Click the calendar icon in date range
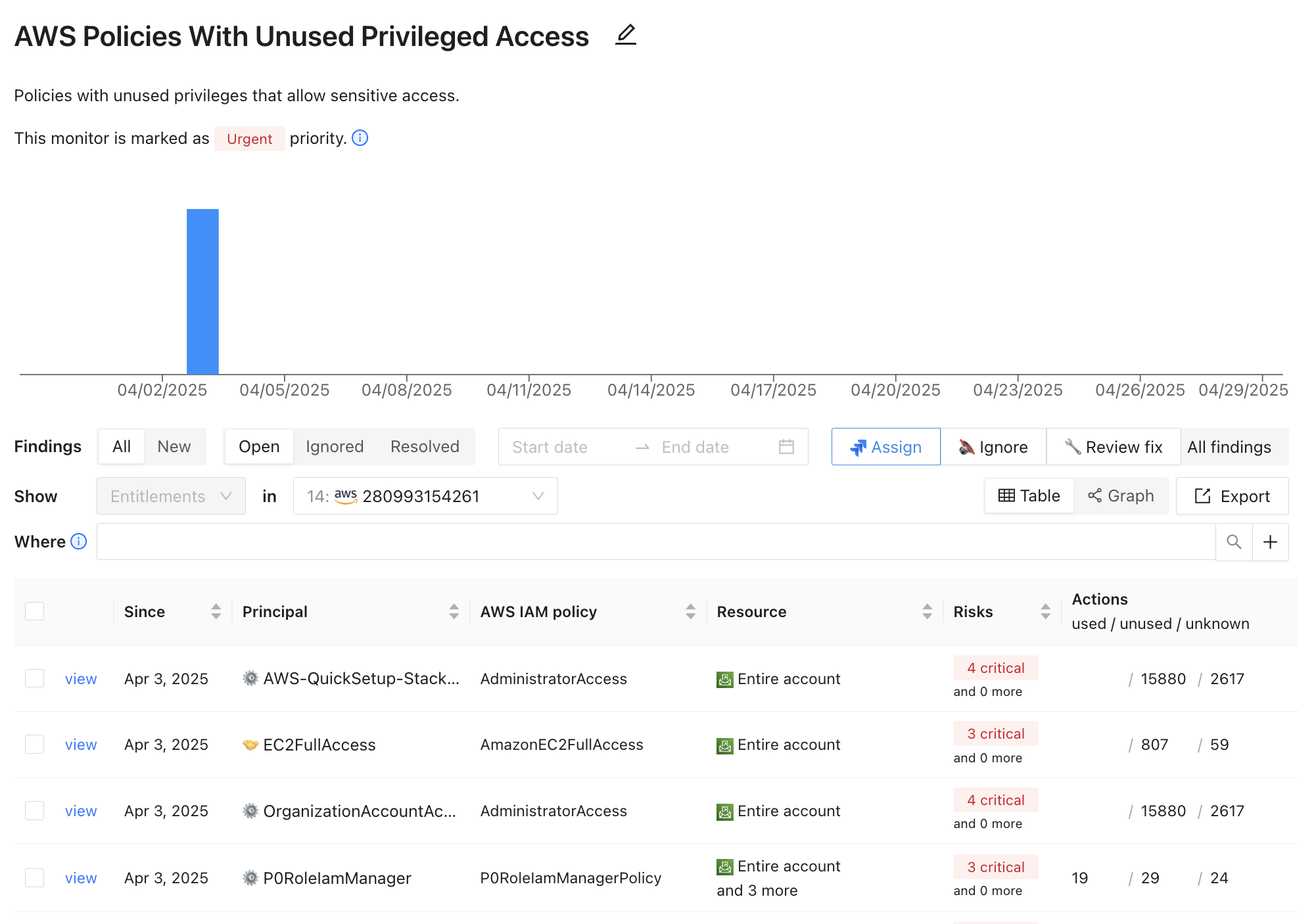Screen dimensions: 1316x924 click(786, 447)
